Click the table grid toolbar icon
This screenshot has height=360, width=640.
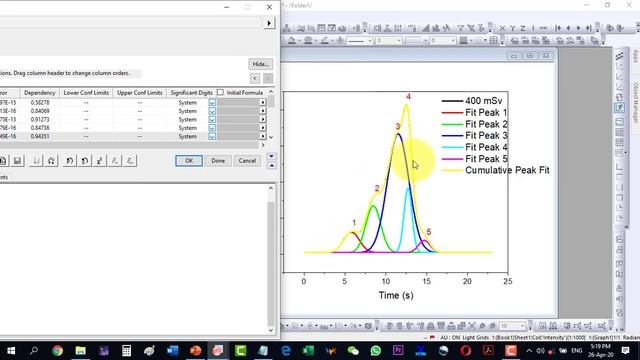[x=493, y=41]
